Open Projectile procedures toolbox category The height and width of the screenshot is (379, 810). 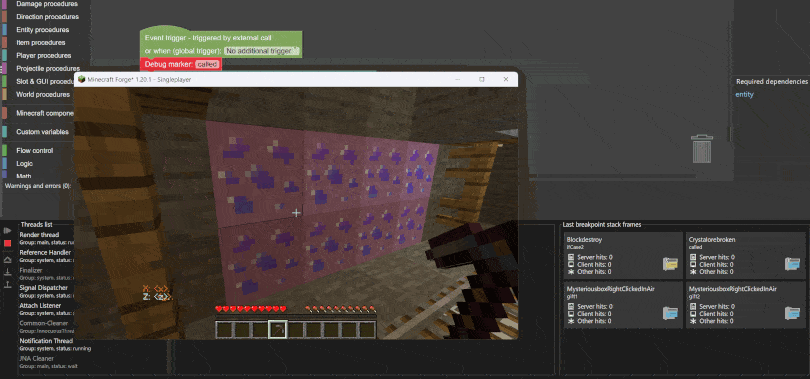tap(48, 69)
